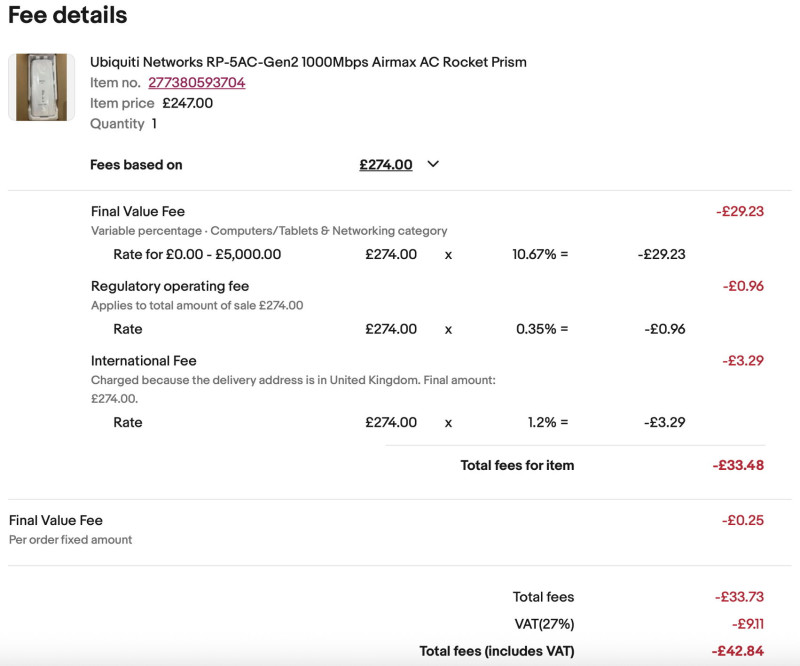The image size is (800, 666).
Task: Click the Quantity 1 label
Action: click(123, 124)
